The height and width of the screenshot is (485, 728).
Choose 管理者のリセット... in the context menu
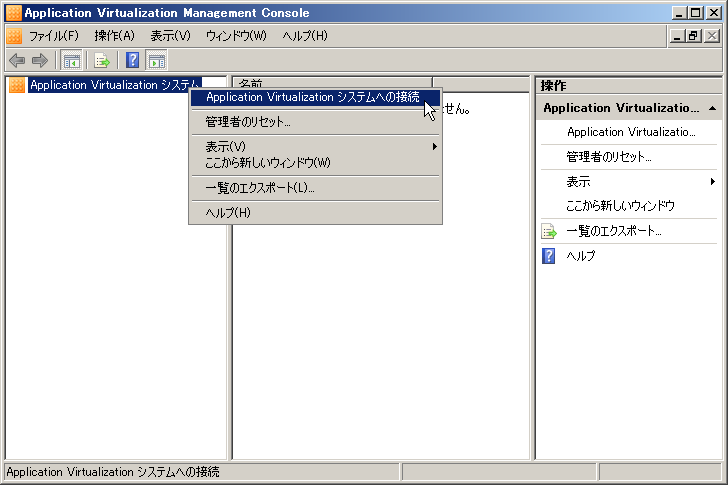[x=315, y=122]
